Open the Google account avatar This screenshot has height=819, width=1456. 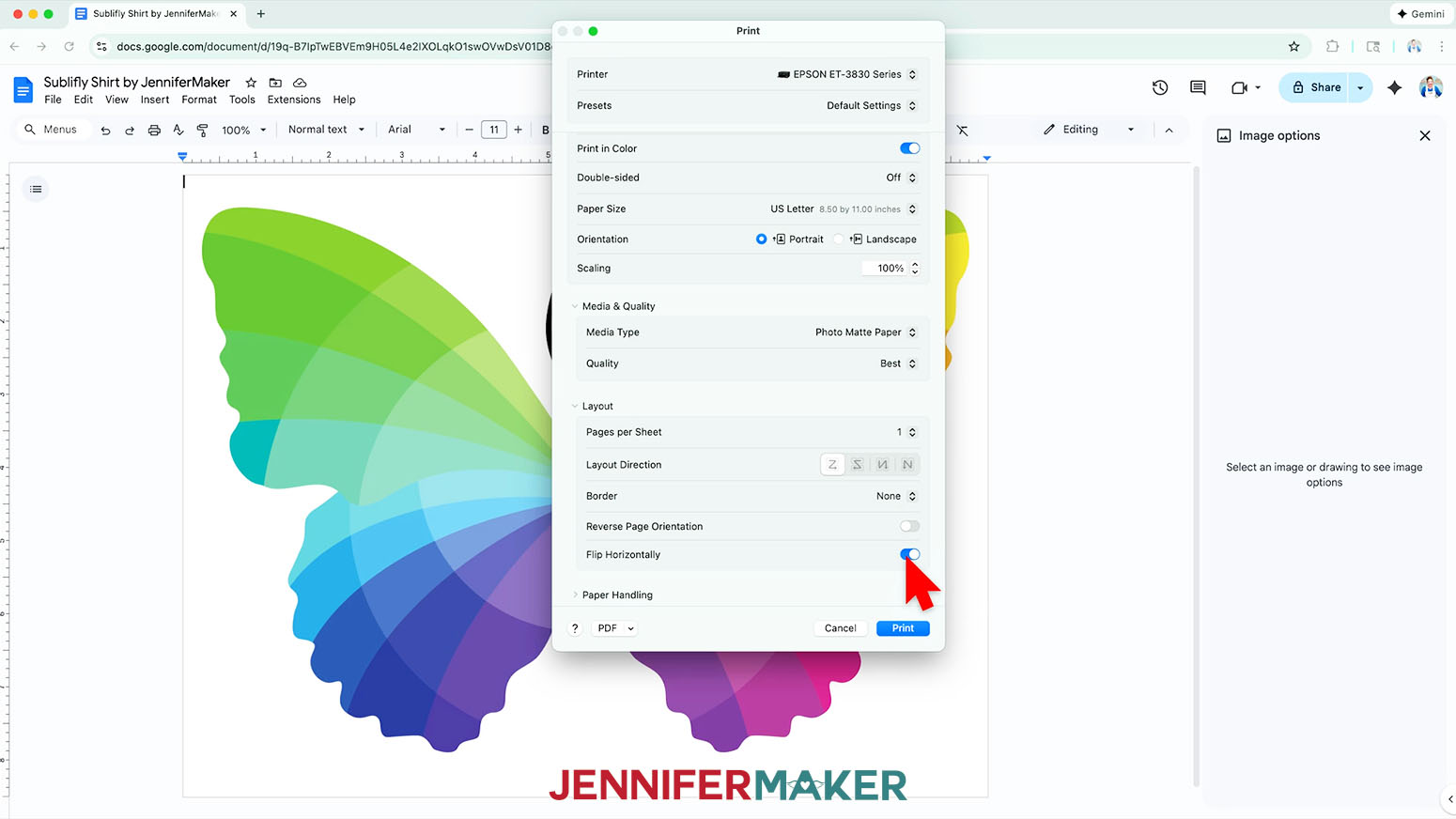tap(1431, 87)
